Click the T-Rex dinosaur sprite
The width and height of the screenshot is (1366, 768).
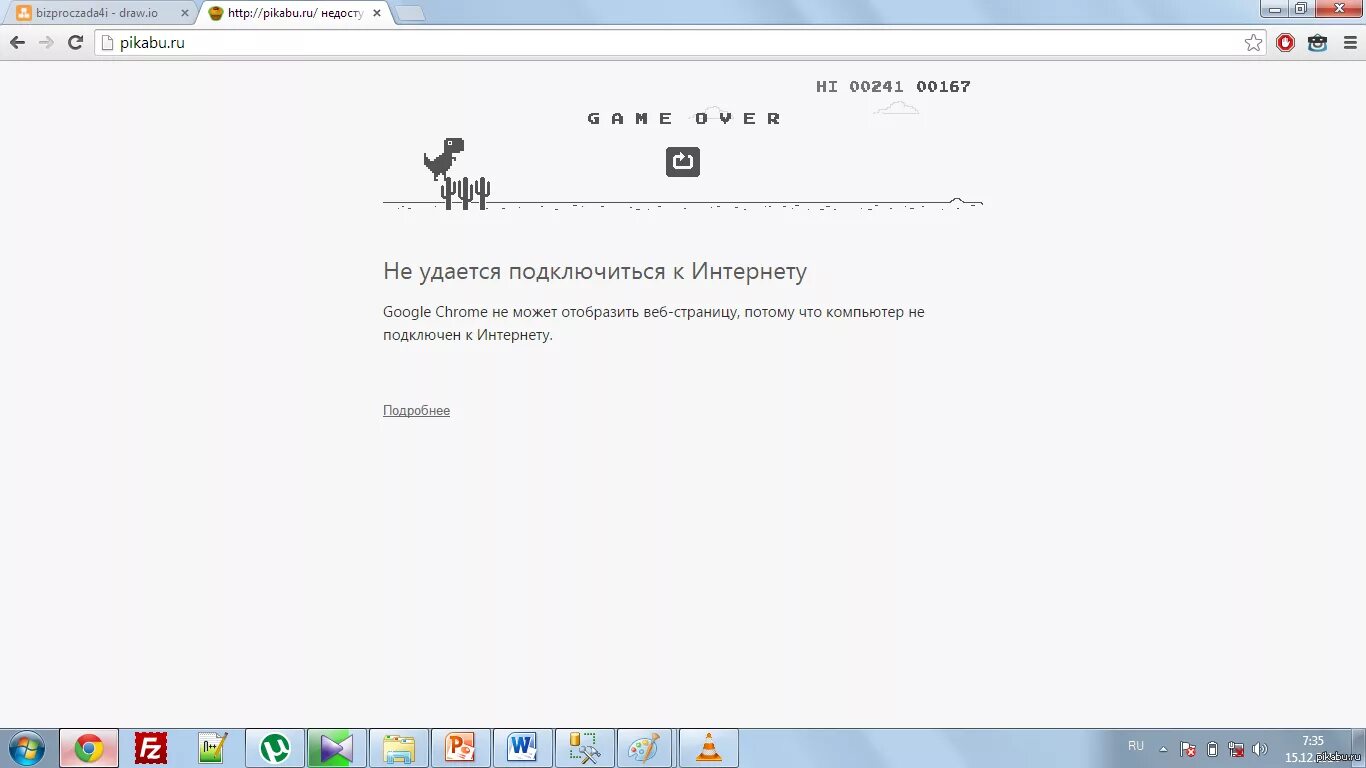point(444,158)
